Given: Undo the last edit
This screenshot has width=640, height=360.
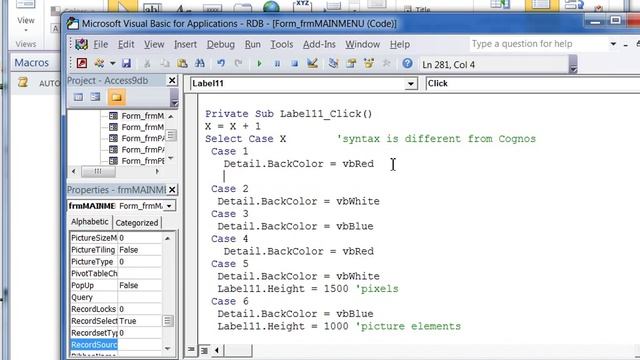Looking at the screenshot, I should point(221,63).
